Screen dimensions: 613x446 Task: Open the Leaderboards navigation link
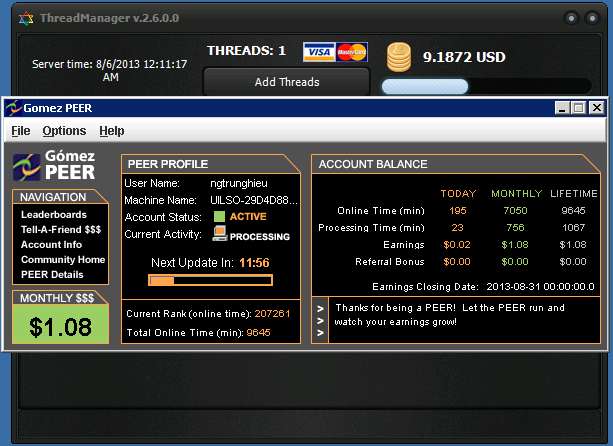[54, 215]
